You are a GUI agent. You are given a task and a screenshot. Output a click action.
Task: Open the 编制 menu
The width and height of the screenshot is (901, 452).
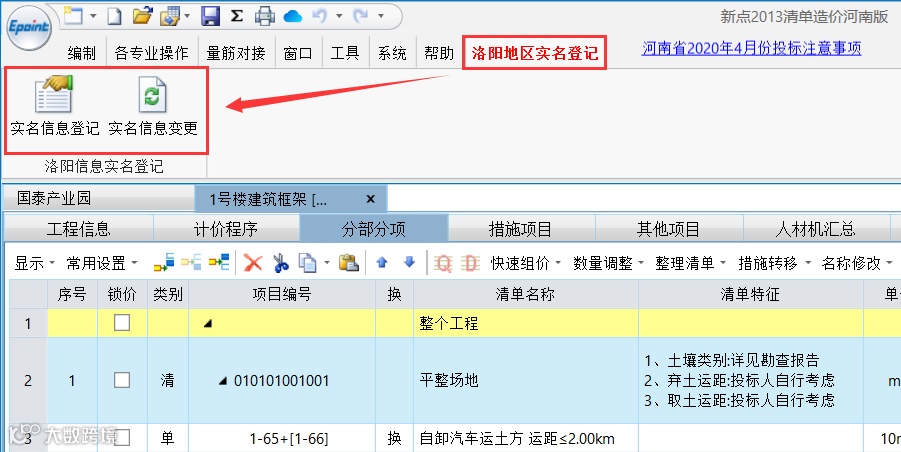point(82,53)
